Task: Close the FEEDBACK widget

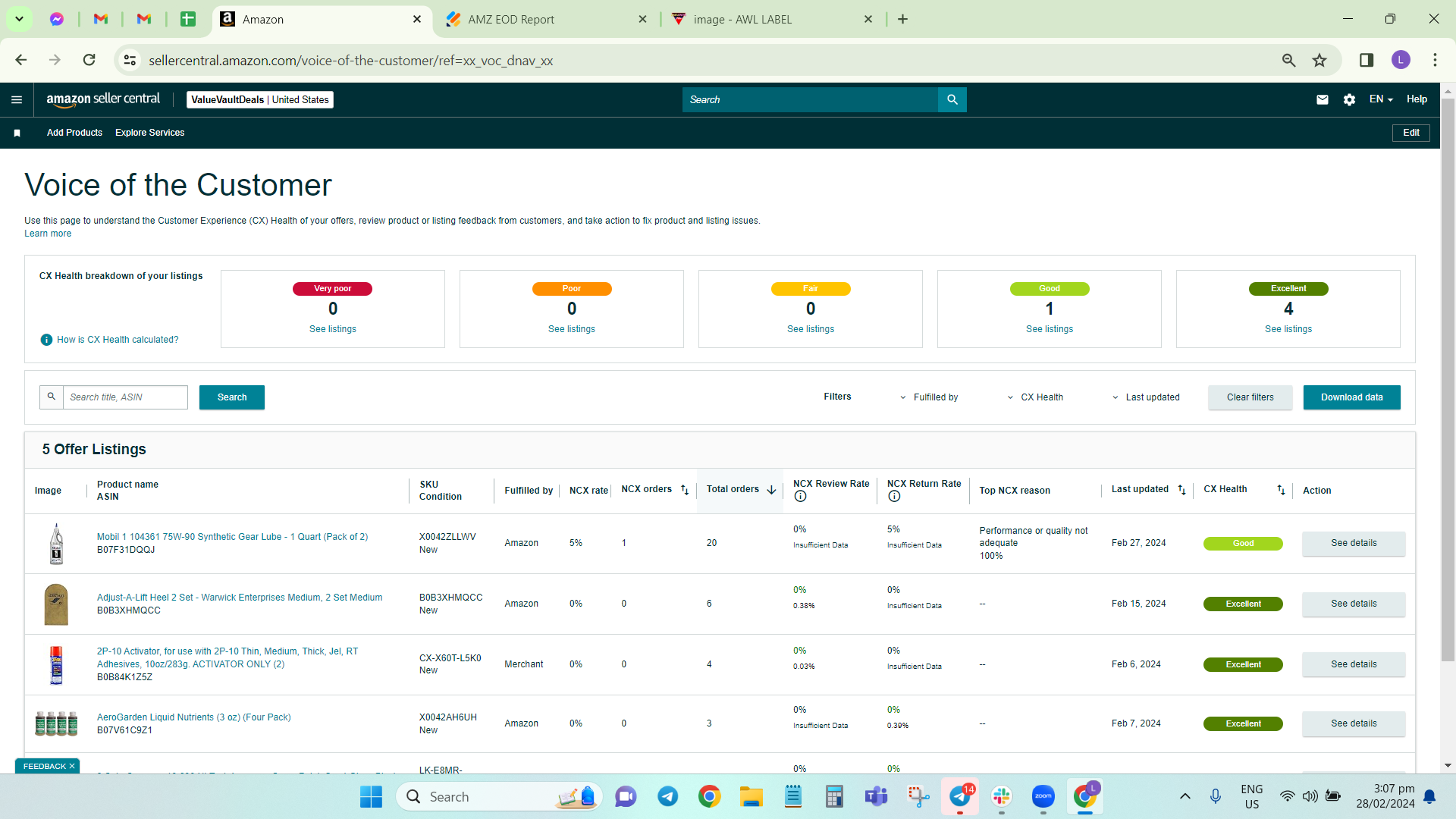Action: pos(72,766)
